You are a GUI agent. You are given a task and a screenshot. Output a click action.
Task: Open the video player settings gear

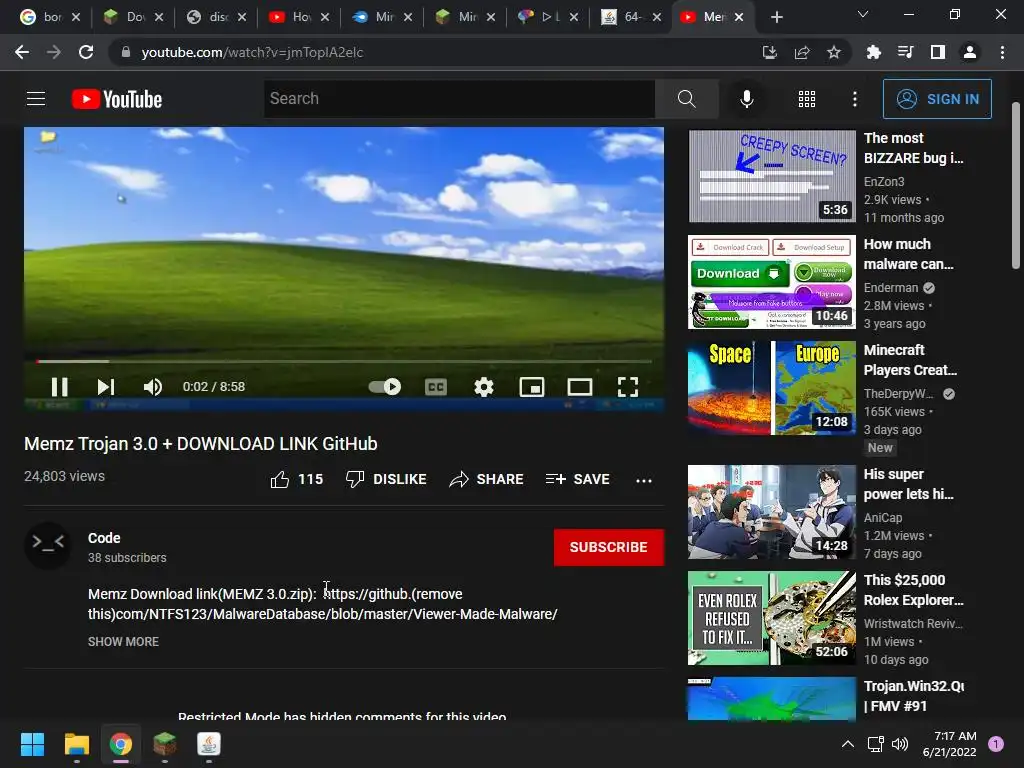coord(484,387)
